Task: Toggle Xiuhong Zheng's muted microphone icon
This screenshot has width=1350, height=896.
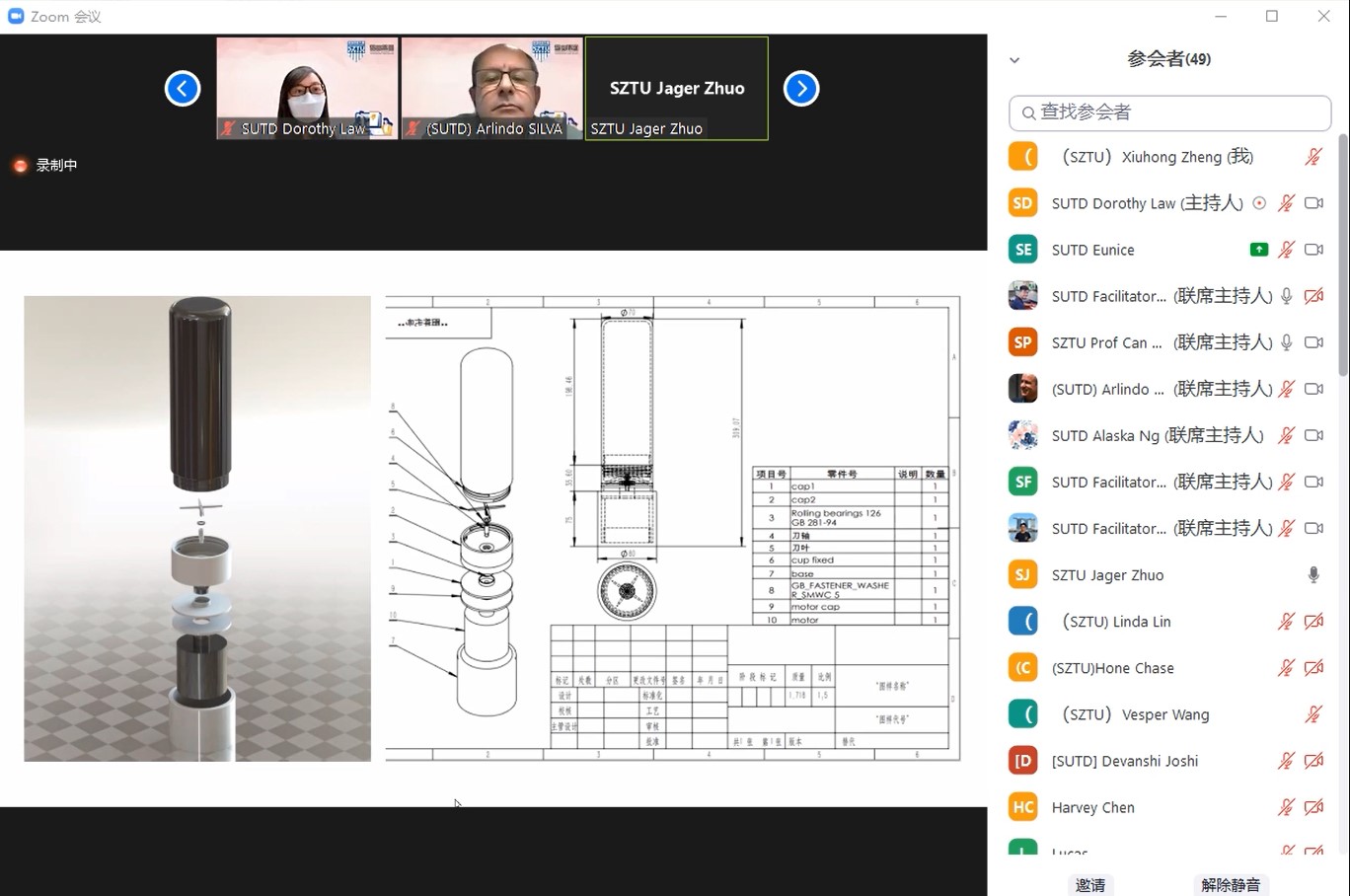Action: click(x=1312, y=157)
